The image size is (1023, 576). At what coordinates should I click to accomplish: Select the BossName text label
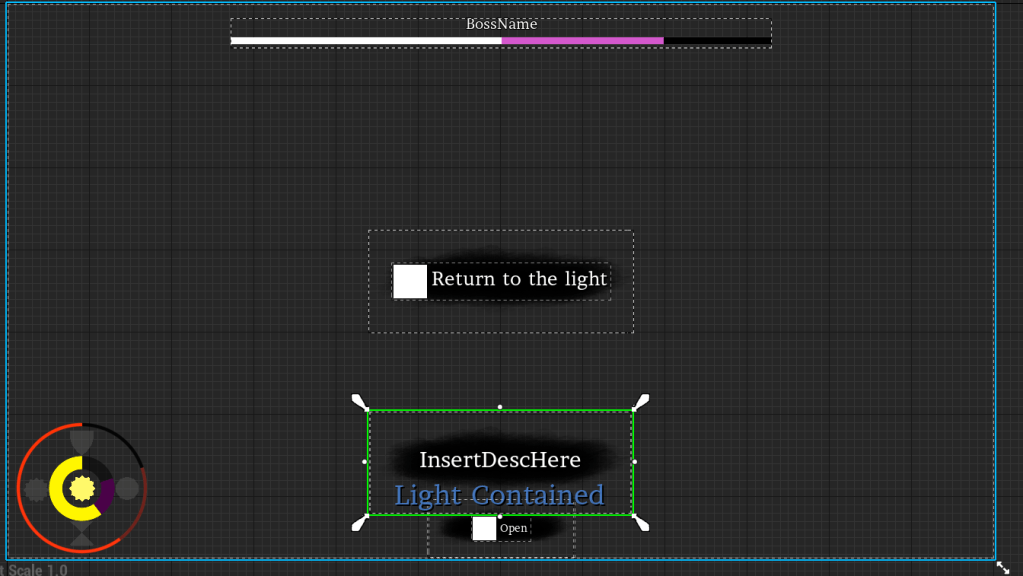click(x=501, y=24)
